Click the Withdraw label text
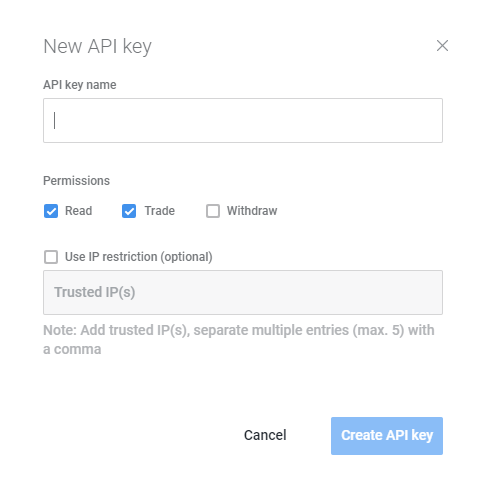 click(252, 211)
